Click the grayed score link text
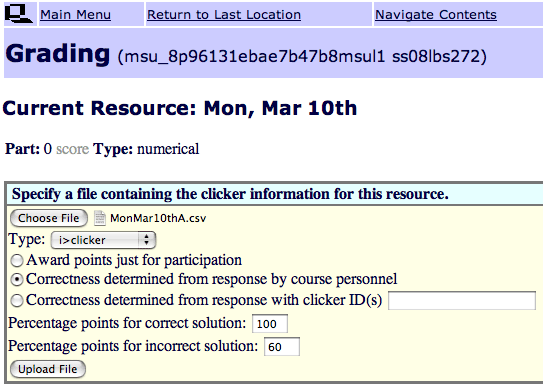Screen dimensions: 543x387 point(72,149)
